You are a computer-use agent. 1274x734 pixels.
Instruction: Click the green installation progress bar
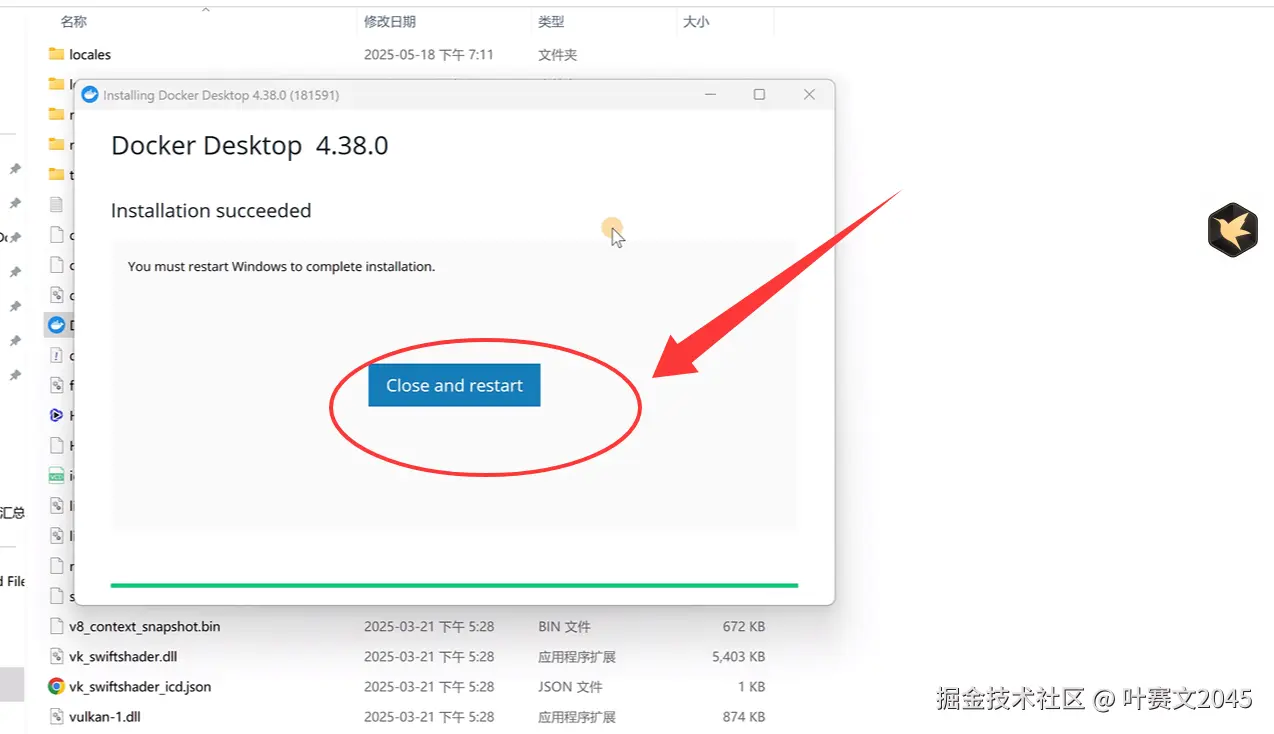click(454, 584)
